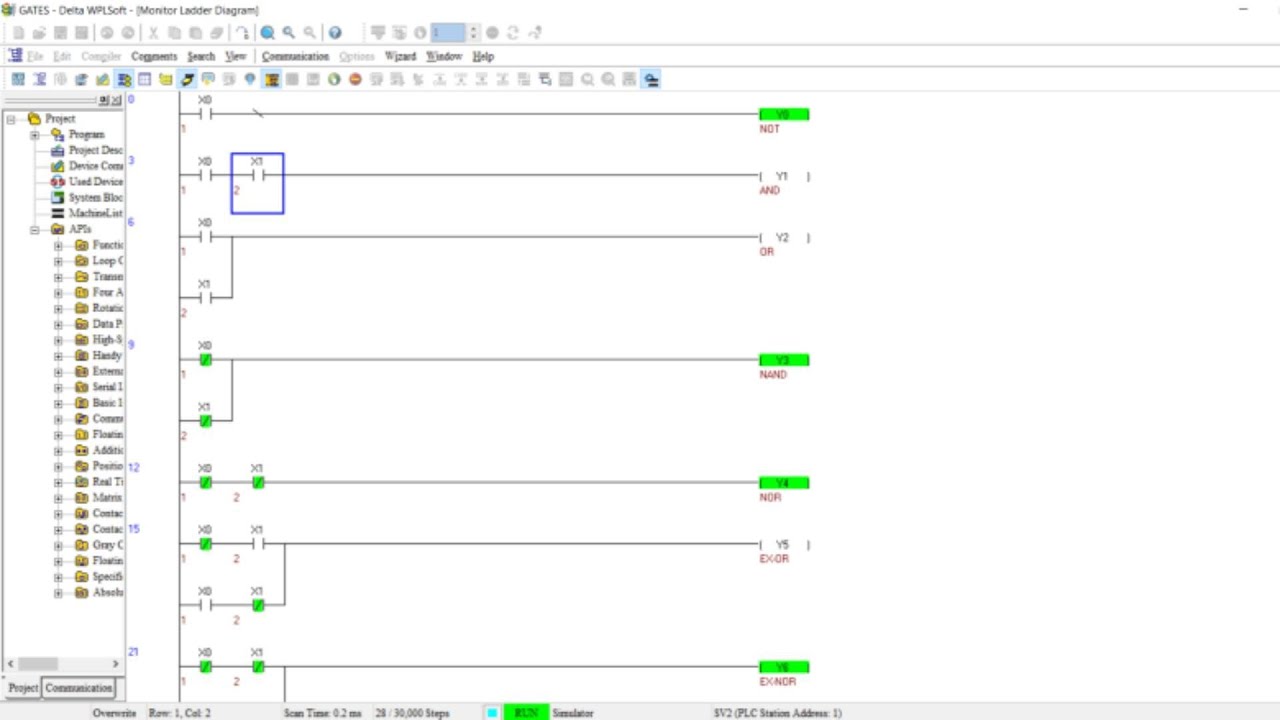Click the pin button on project panel header
The width and height of the screenshot is (1280, 720).
pyautogui.click(x=104, y=100)
